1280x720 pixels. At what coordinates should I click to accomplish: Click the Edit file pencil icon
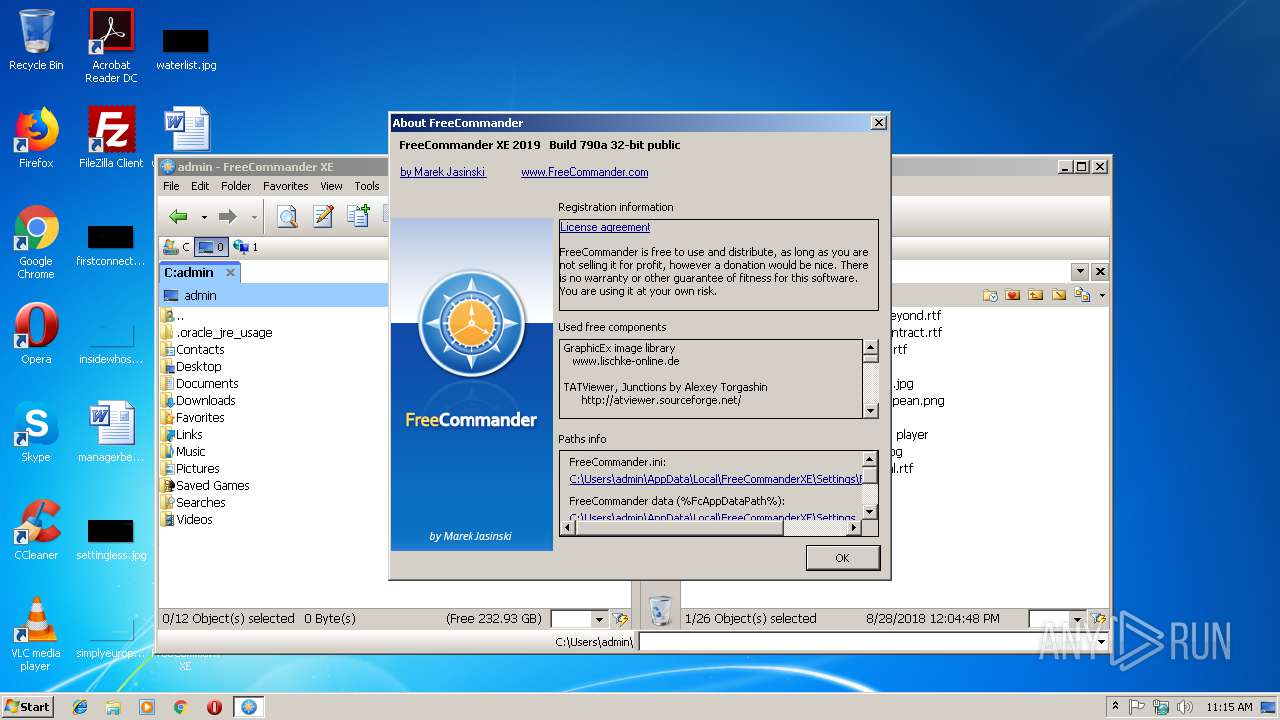click(322, 216)
